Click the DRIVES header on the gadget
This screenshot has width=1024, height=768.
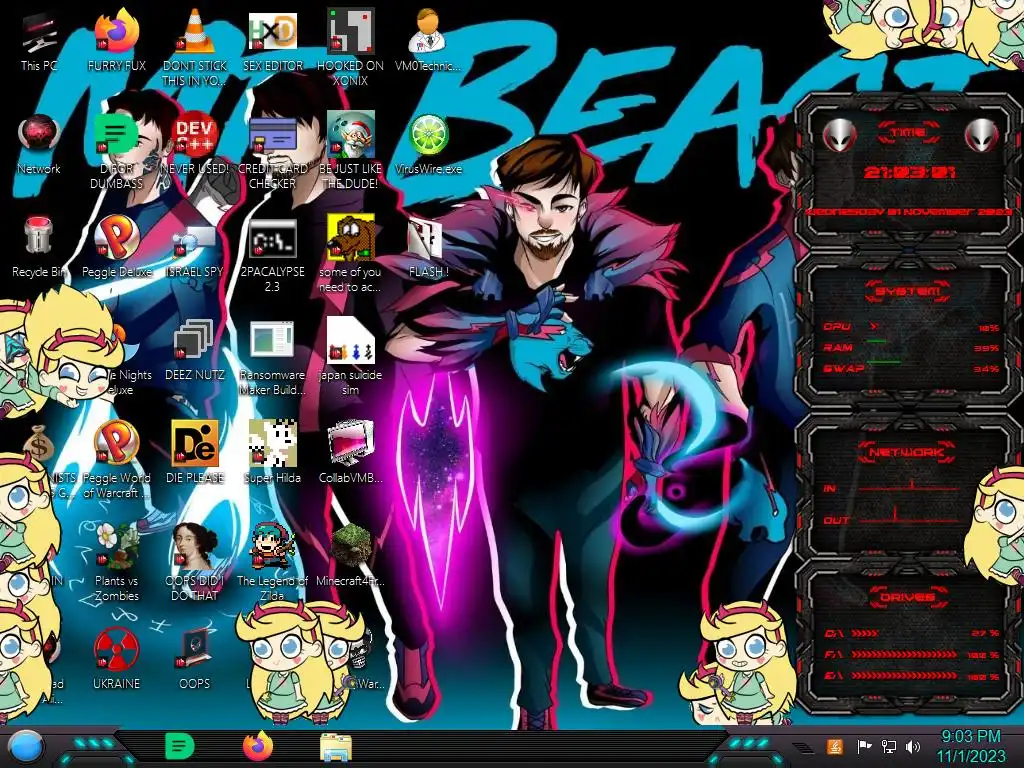coord(908,597)
